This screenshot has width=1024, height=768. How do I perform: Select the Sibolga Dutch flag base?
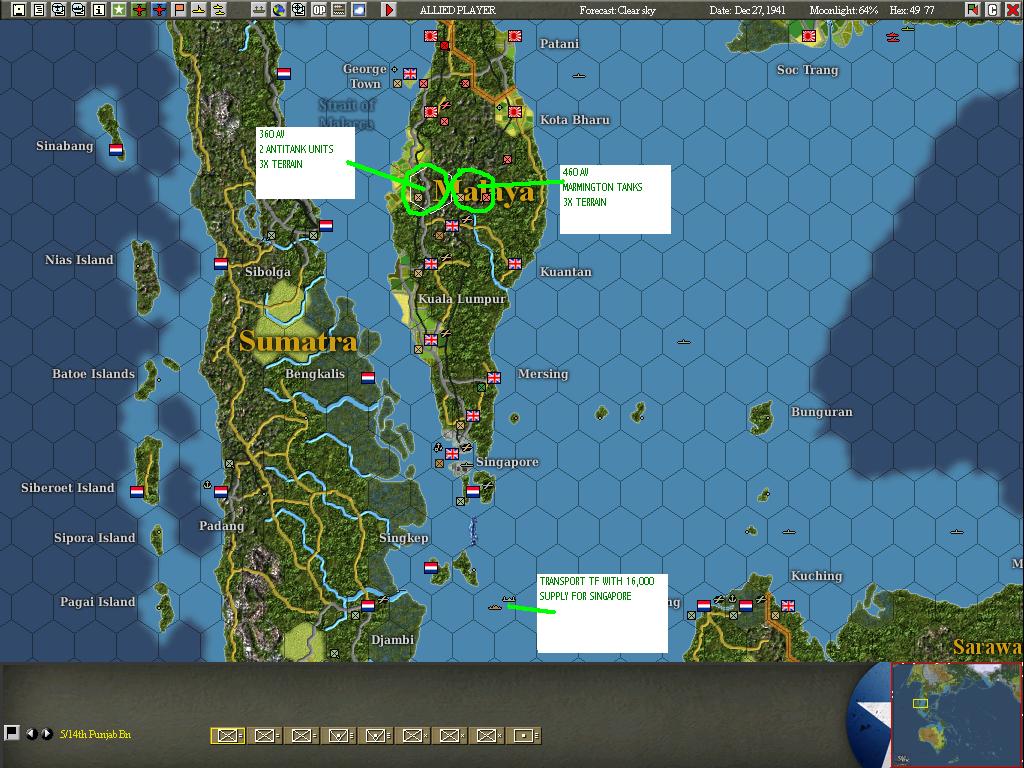(221, 264)
